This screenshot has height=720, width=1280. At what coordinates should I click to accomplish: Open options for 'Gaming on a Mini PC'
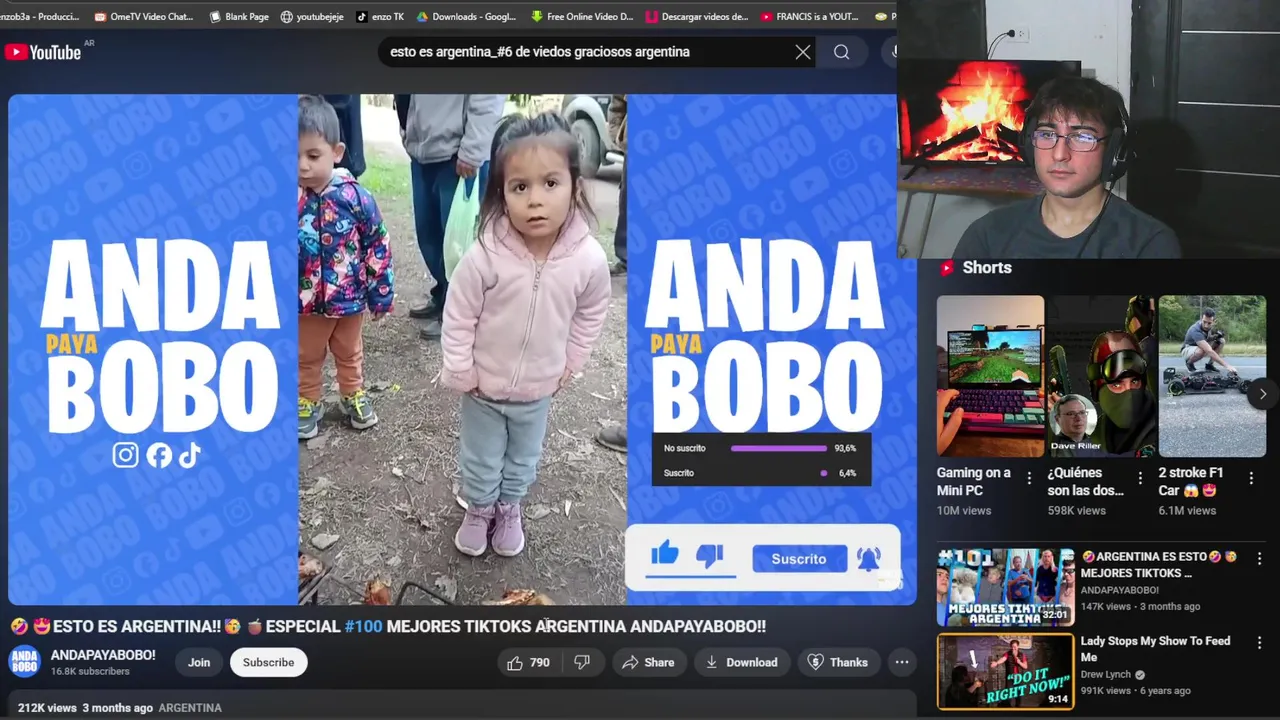[1029, 479]
